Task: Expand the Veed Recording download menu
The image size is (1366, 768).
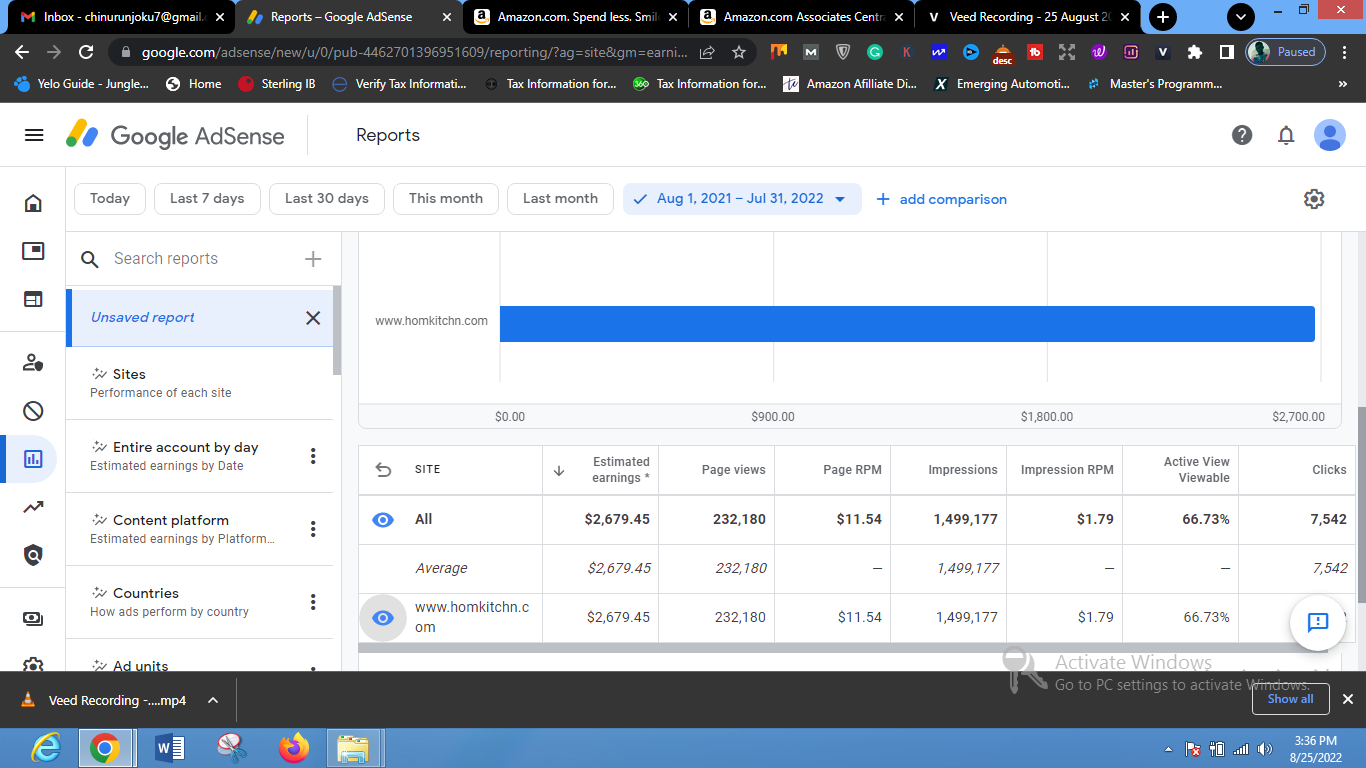Action: 213,700
